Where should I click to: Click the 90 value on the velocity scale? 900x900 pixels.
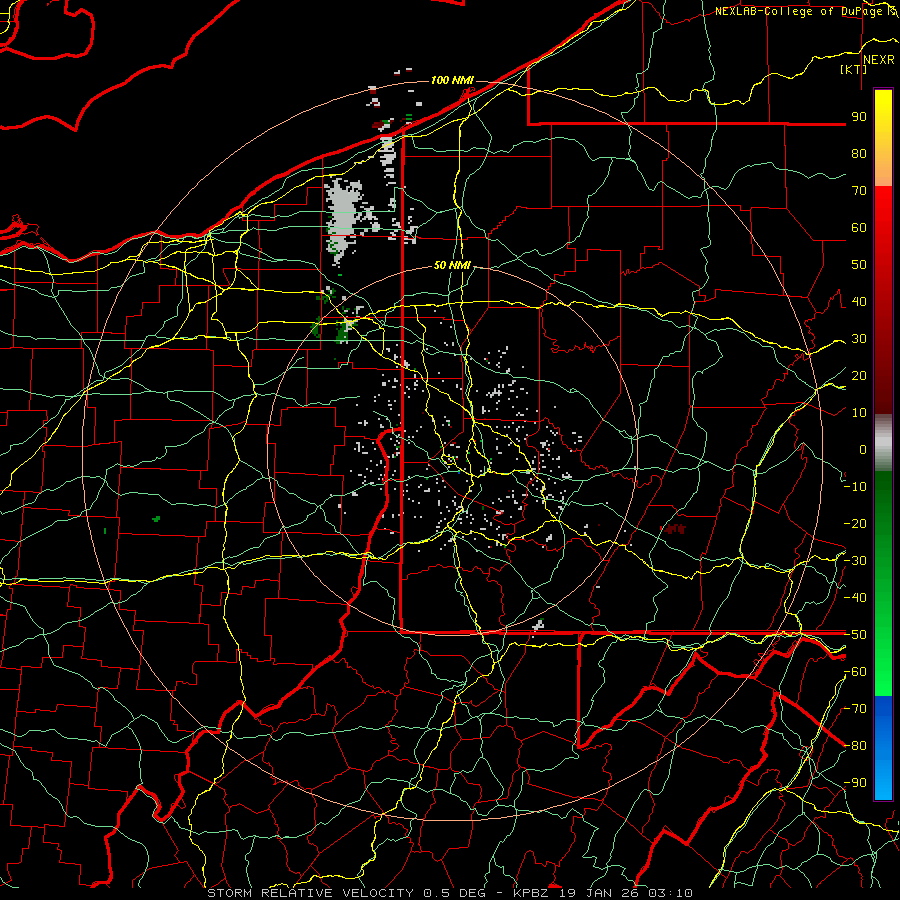[859, 117]
